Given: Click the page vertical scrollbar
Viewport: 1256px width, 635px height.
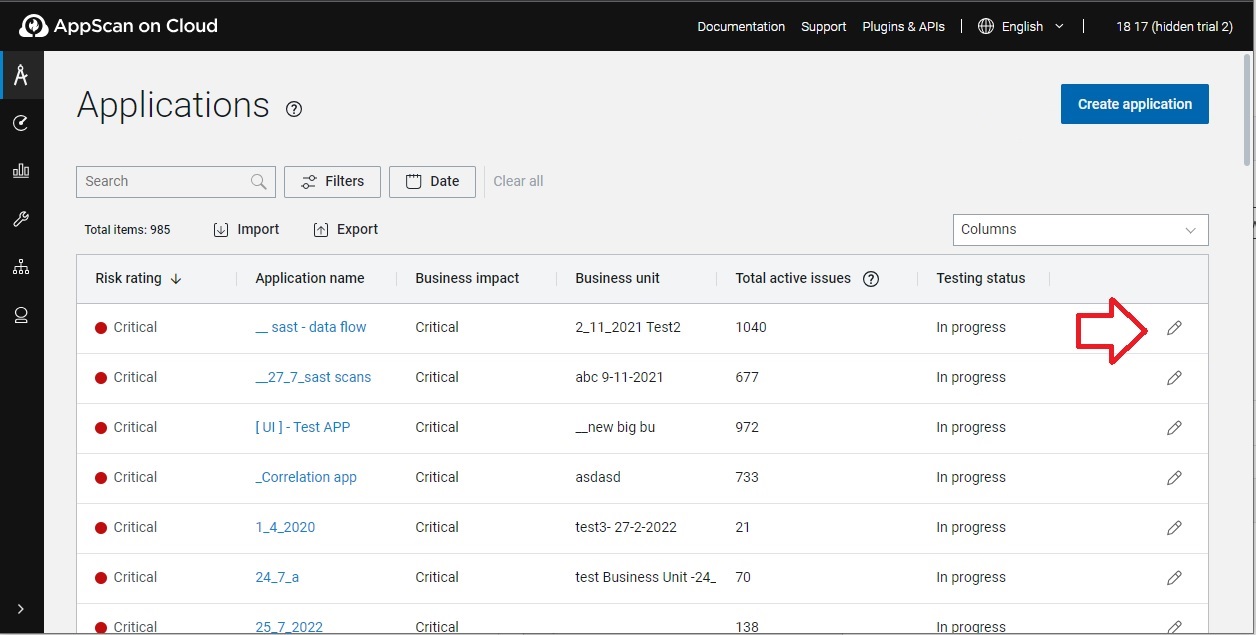Looking at the screenshot, I should pos(1247,110).
